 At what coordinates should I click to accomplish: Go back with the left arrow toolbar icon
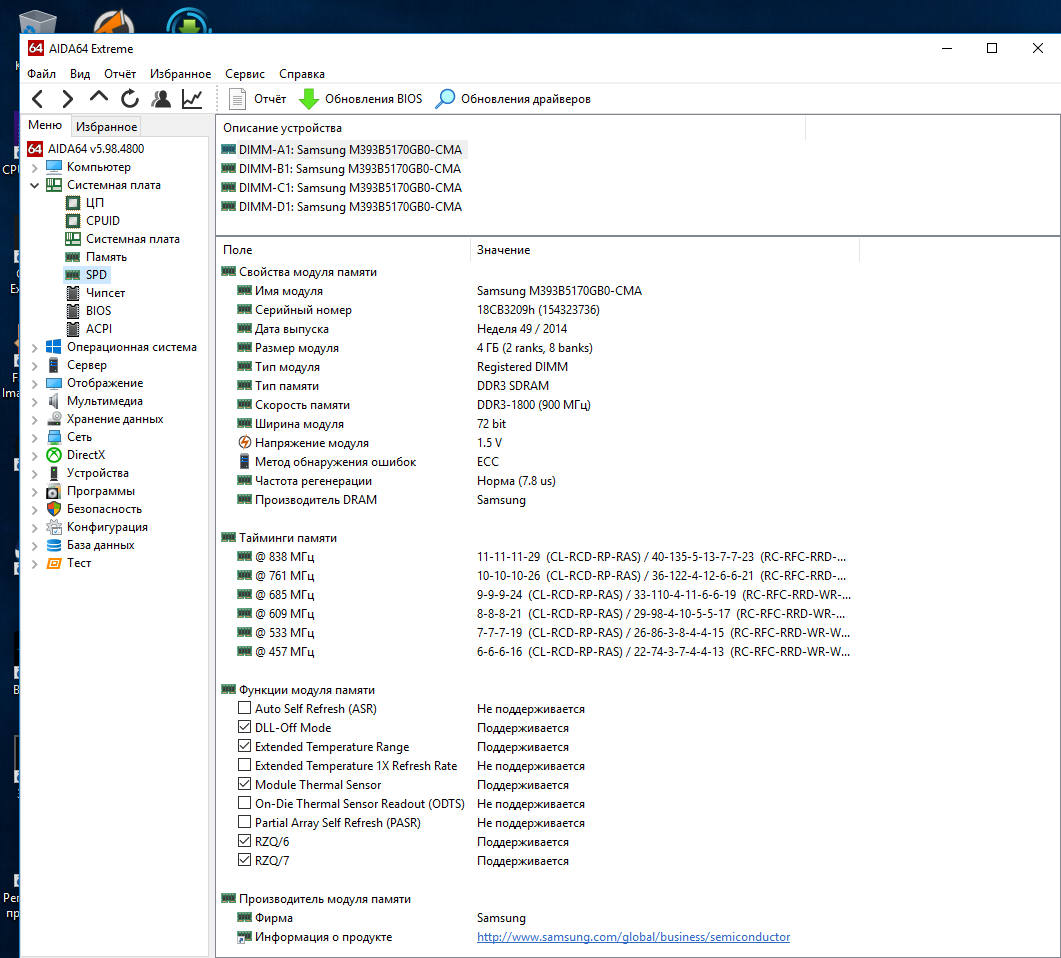[x=38, y=99]
